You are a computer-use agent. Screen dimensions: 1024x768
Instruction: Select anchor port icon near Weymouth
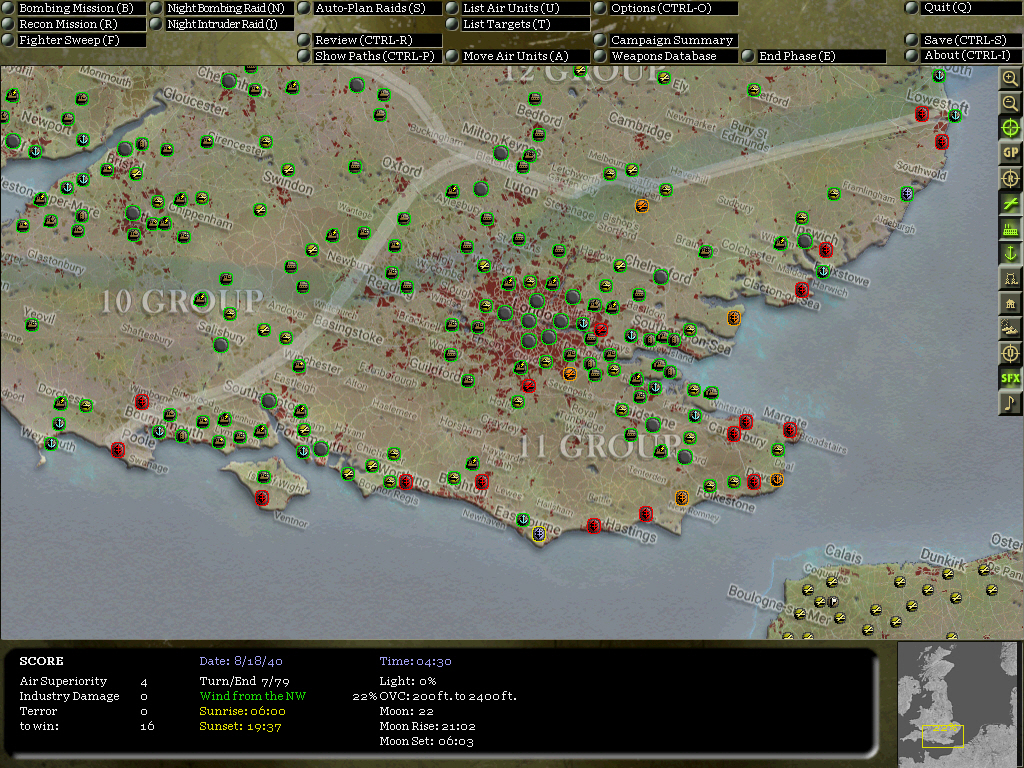click(51, 443)
